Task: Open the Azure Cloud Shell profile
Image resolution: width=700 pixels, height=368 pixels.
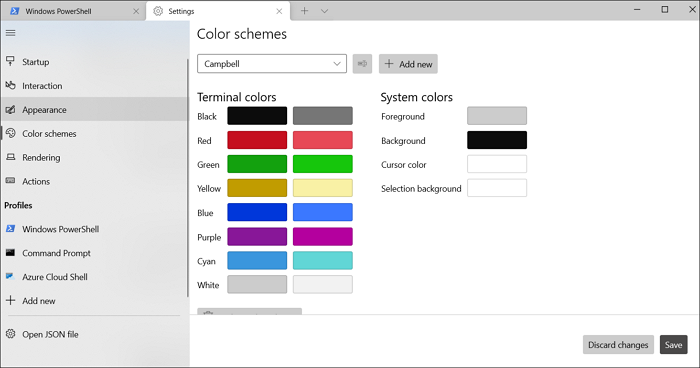Action: point(95,277)
